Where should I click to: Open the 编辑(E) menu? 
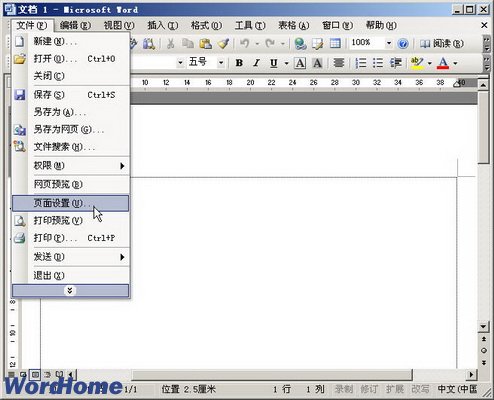click(x=75, y=25)
